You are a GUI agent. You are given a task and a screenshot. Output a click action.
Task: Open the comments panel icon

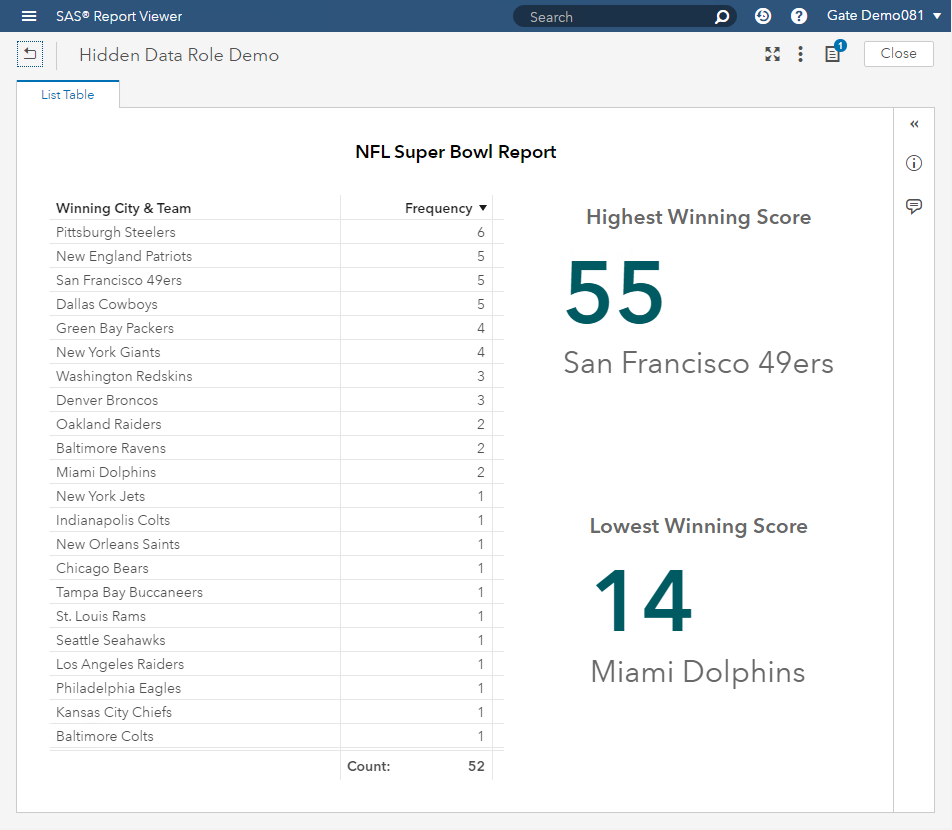pyautogui.click(x=913, y=206)
